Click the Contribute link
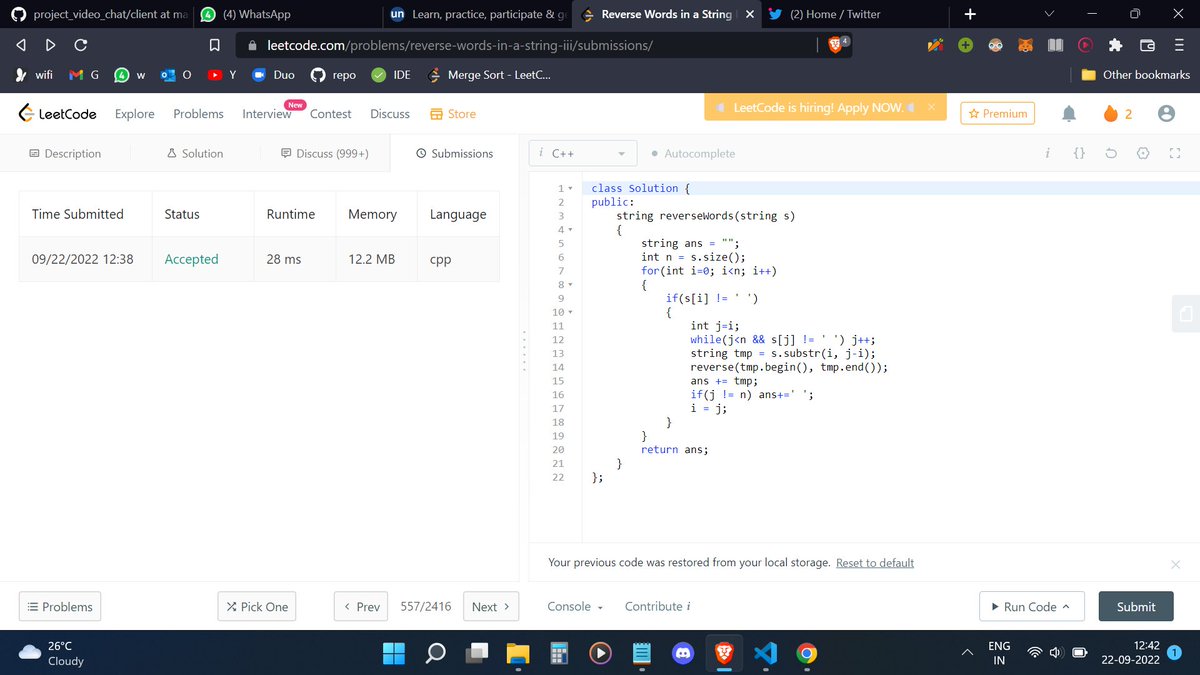 tap(658, 607)
